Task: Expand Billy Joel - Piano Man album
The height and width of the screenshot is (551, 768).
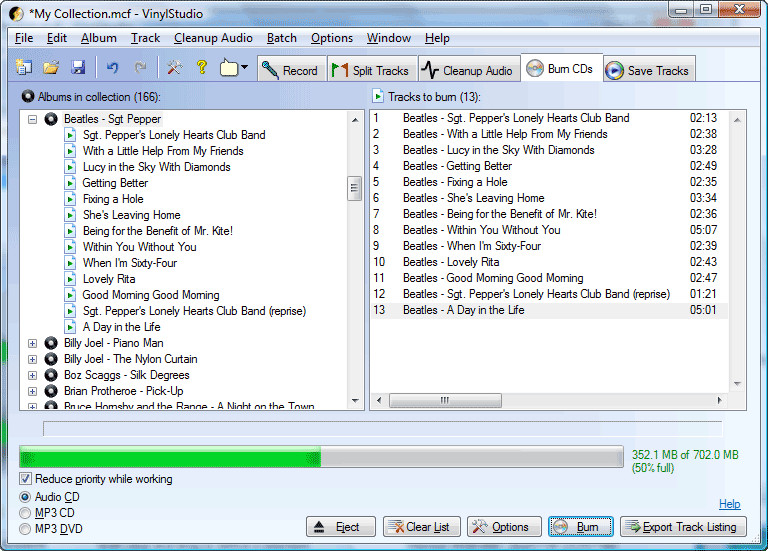Action: 32,343
